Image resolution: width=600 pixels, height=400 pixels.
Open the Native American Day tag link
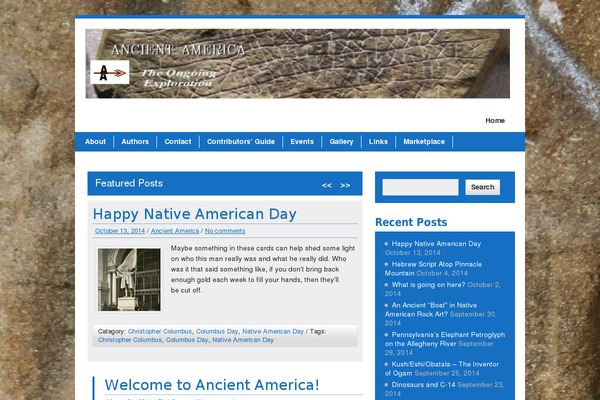(243, 340)
